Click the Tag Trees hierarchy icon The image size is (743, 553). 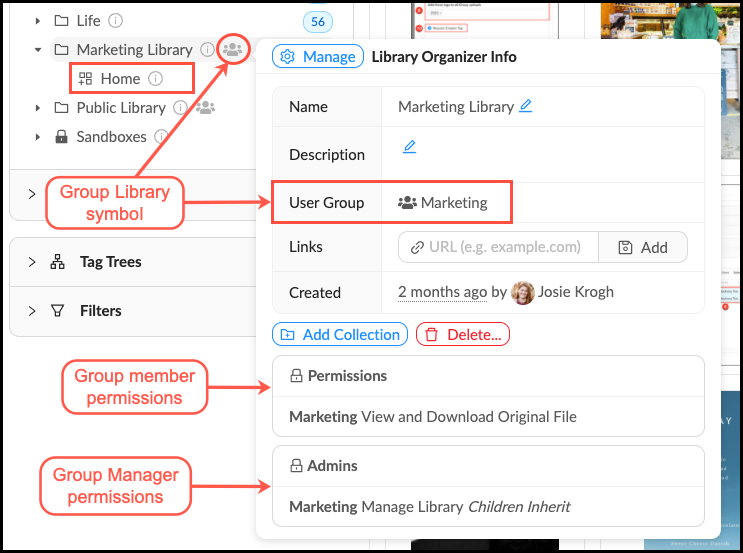[x=57, y=262]
